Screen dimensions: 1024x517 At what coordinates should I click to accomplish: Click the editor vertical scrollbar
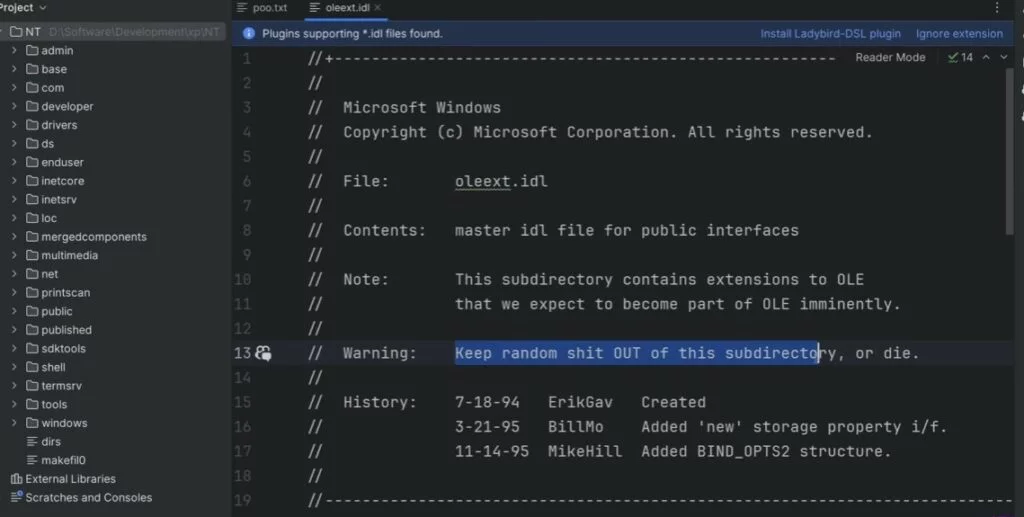tap(1009, 150)
